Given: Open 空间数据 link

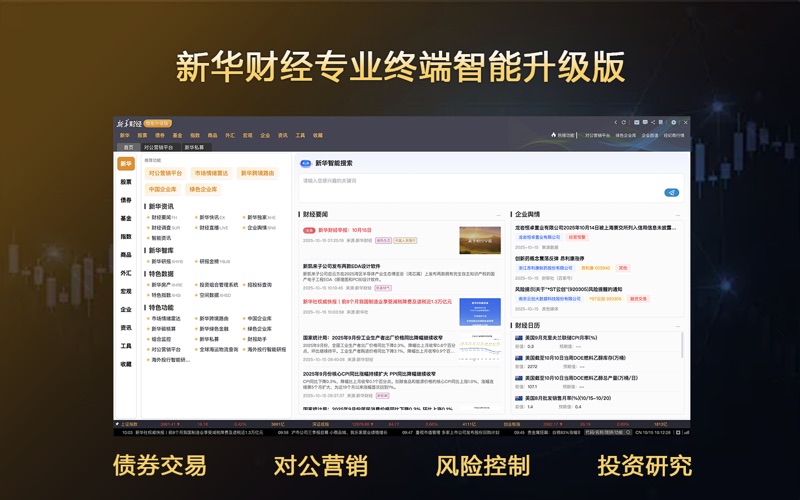Looking at the screenshot, I should (213, 295).
